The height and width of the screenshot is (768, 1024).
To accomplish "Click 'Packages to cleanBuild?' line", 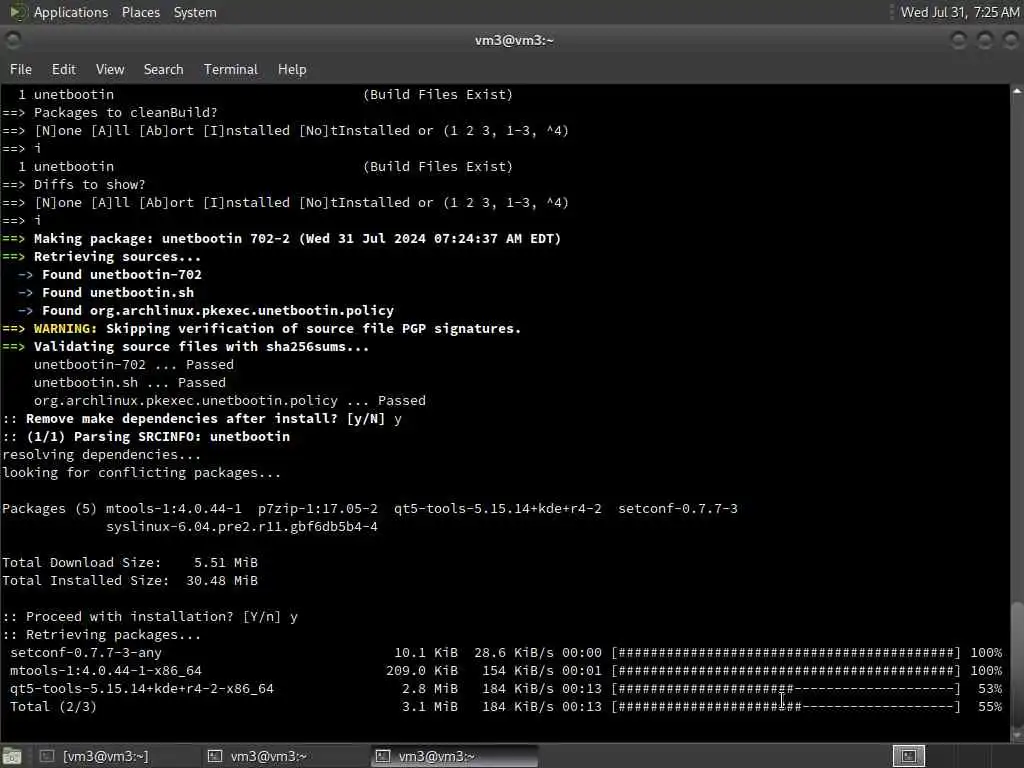I will [x=110, y=112].
